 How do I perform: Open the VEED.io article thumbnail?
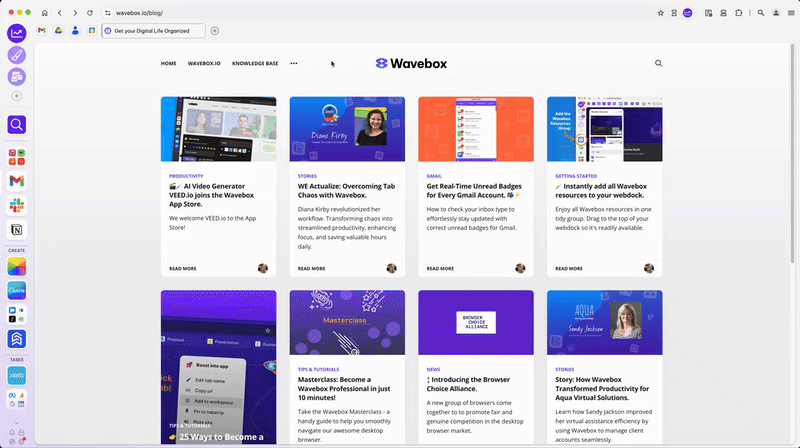coord(218,129)
